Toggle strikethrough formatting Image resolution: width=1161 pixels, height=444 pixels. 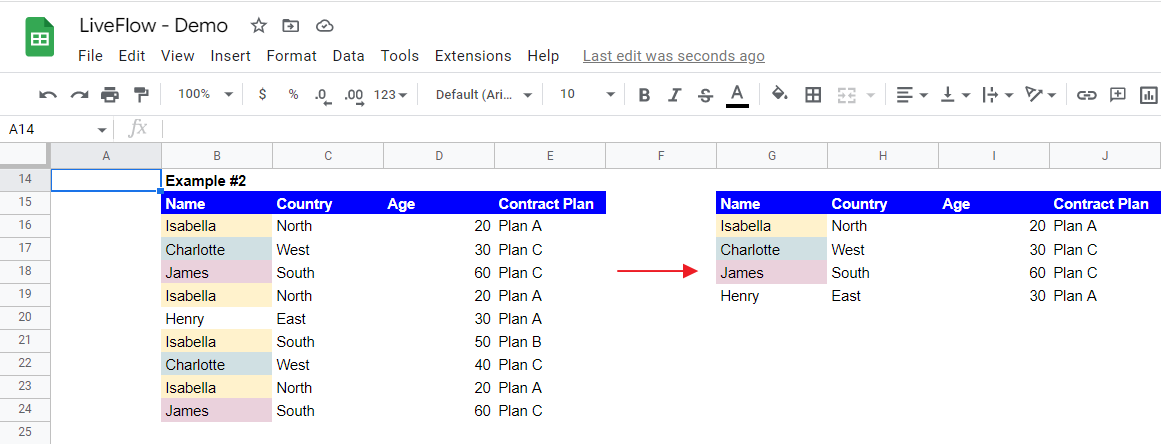point(705,95)
